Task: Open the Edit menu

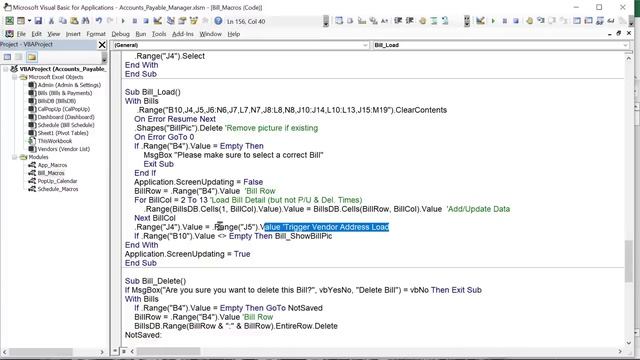Action: coord(37,34)
